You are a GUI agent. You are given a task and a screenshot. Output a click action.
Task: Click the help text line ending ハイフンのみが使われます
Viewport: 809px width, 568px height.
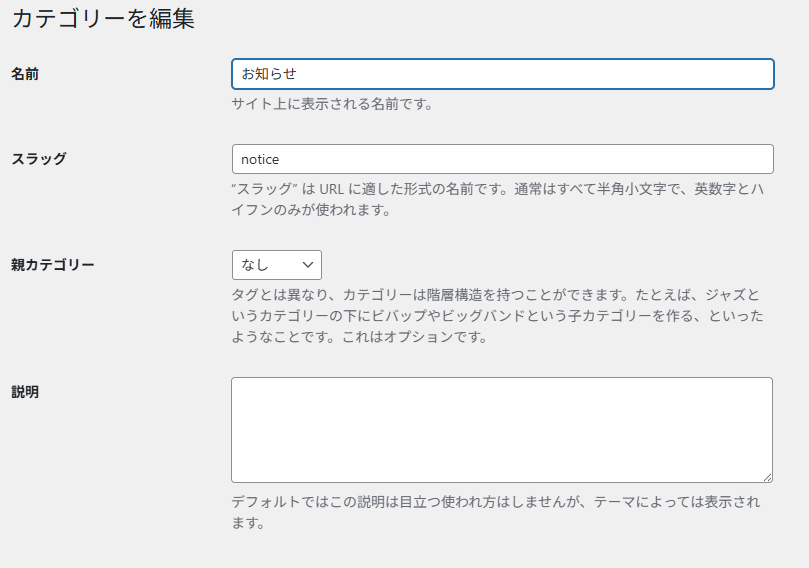pyautogui.click(x=311, y=210)
